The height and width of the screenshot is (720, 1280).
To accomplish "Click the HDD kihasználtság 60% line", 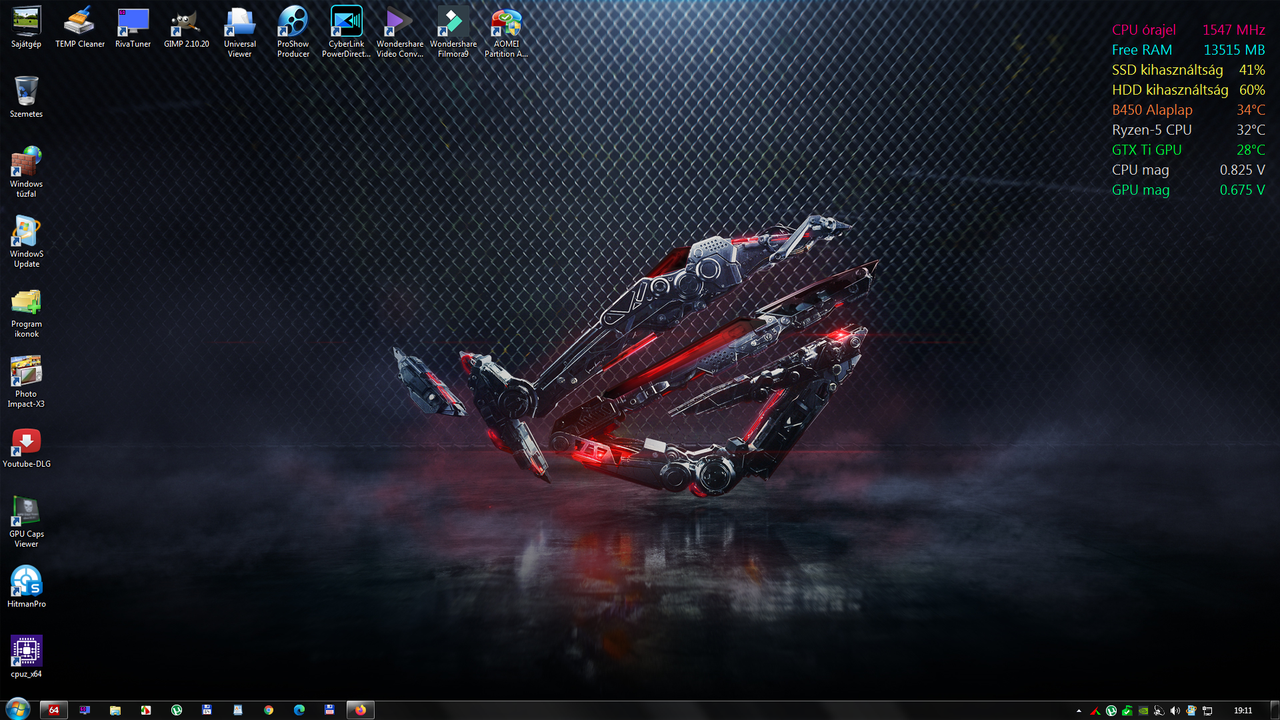I will coord(1188,90).
